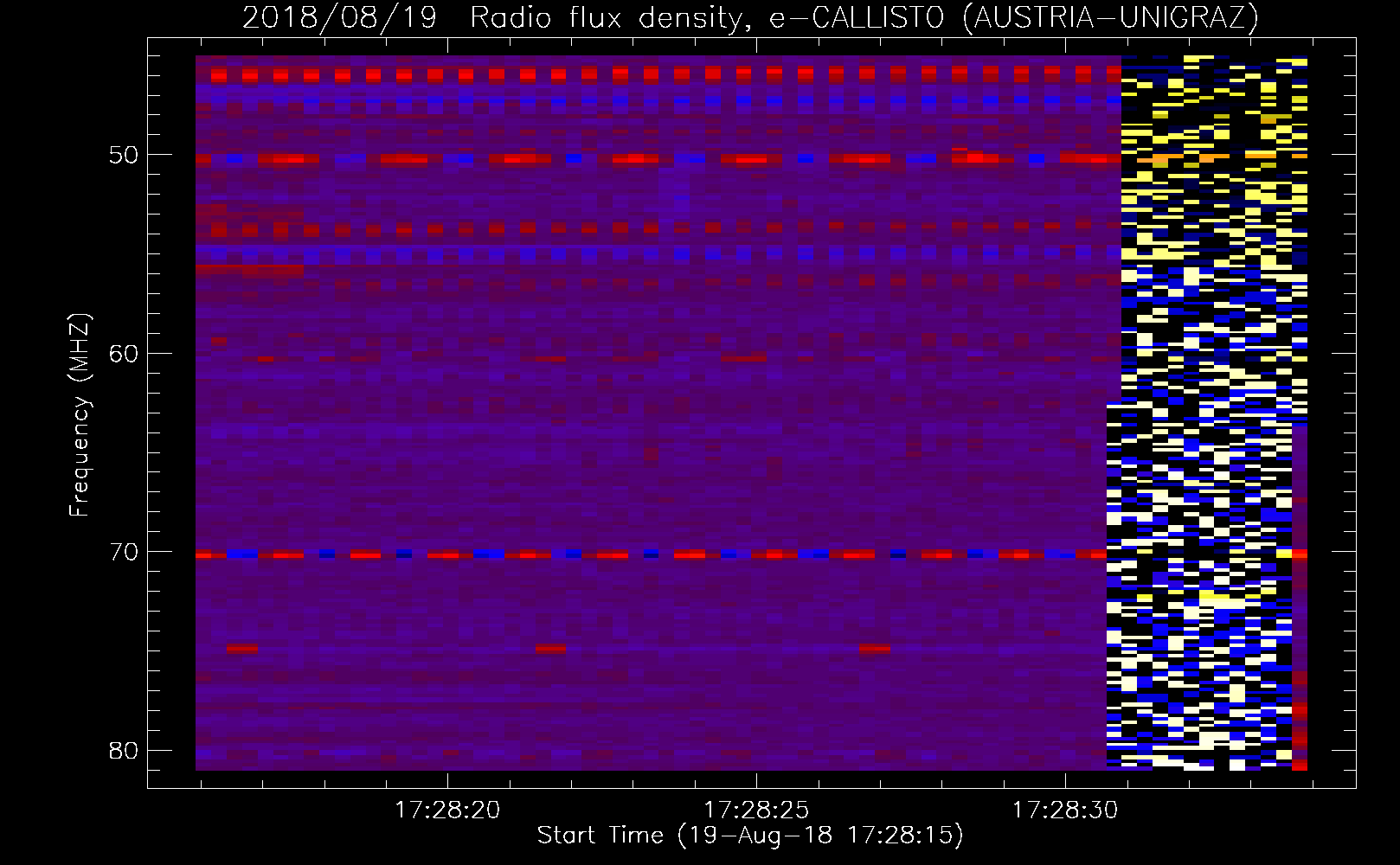Click the 17:28:20 time tick label

point(447,811)
